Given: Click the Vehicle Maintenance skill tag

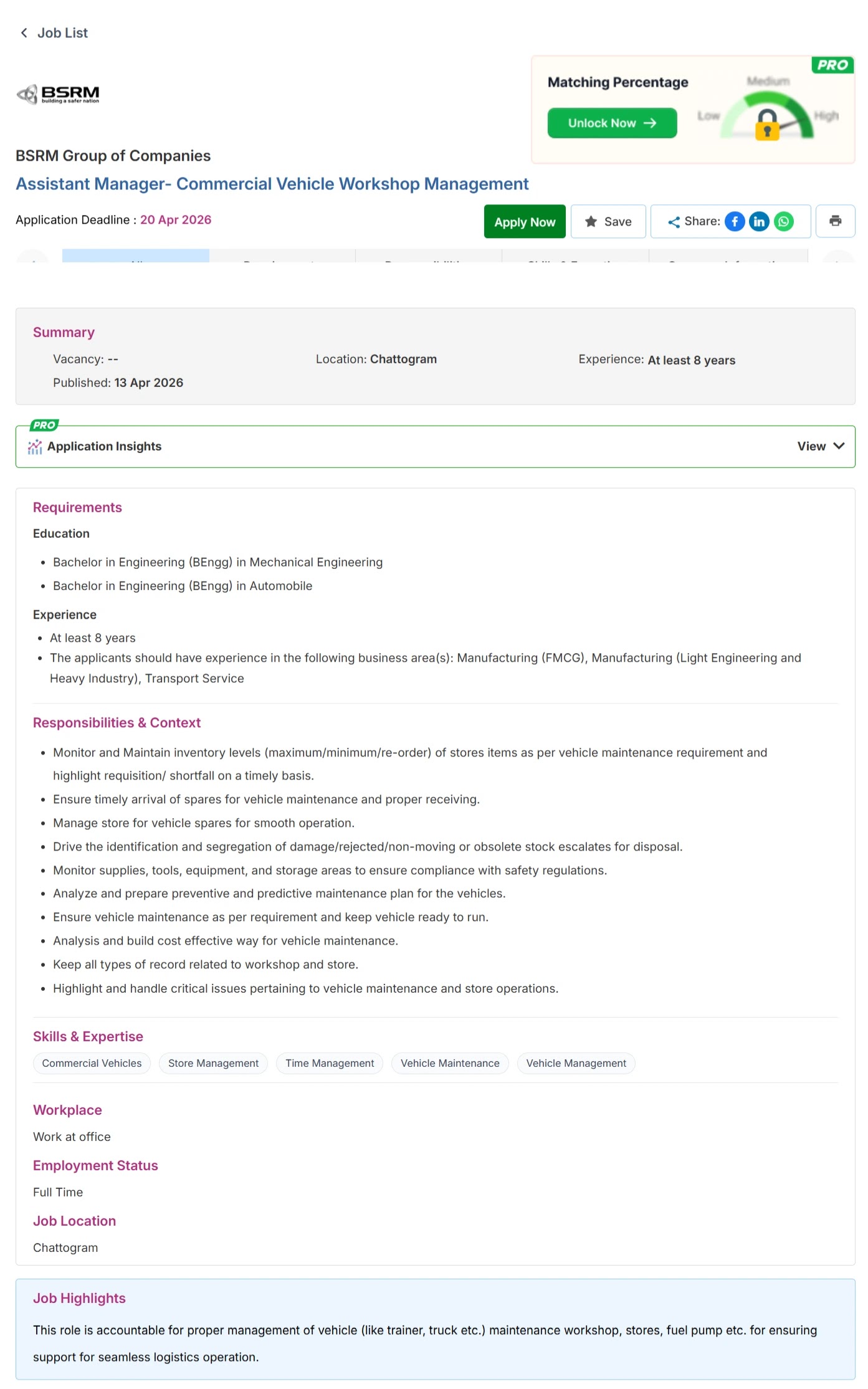Looking at the screenshot, I should point(450,1063).
